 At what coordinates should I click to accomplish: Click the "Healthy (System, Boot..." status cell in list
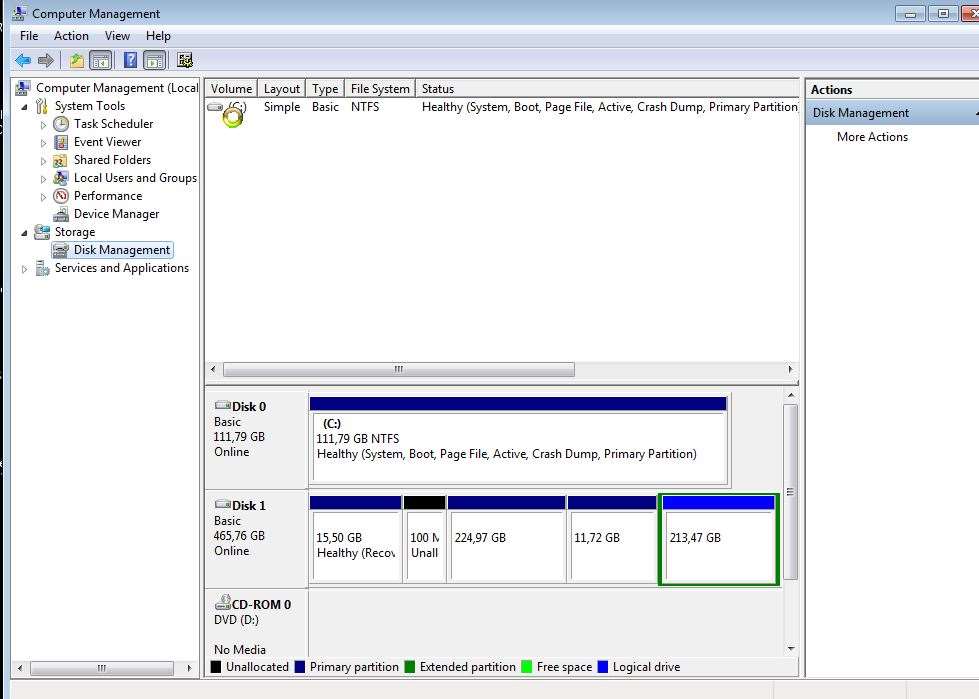(609, 107)
